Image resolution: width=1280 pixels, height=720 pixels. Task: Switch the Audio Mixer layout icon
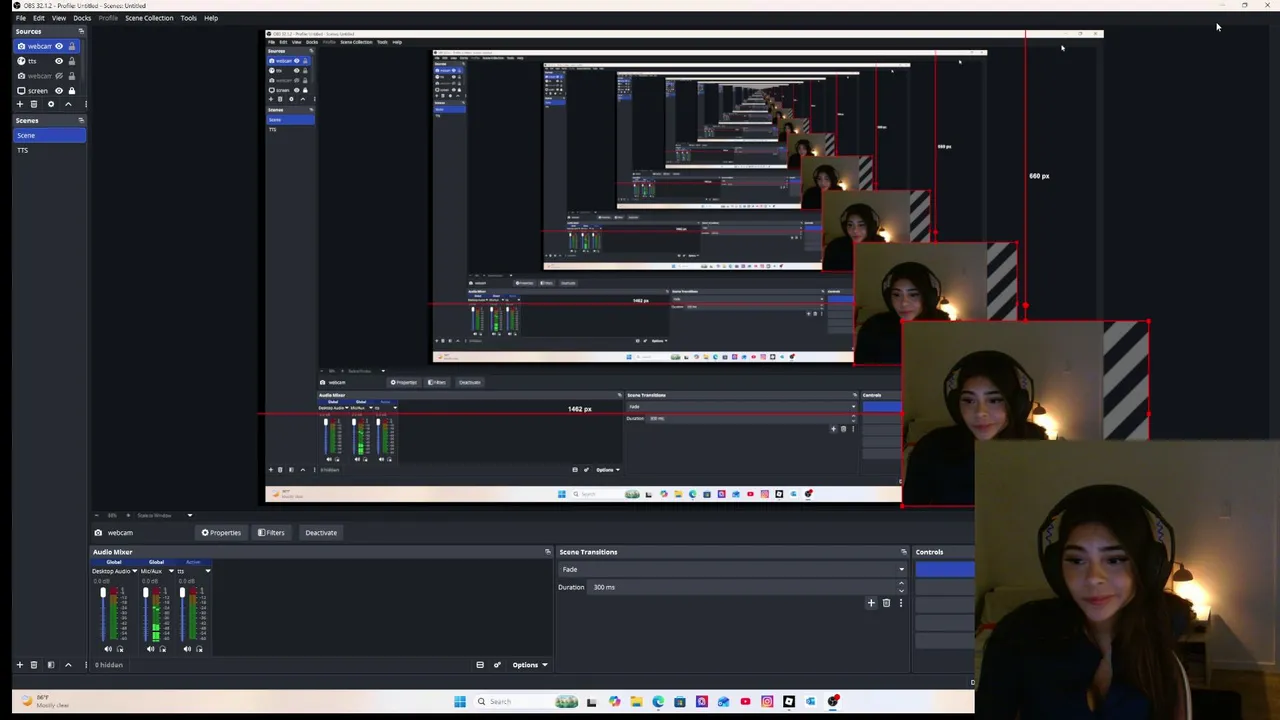point(480,665)
